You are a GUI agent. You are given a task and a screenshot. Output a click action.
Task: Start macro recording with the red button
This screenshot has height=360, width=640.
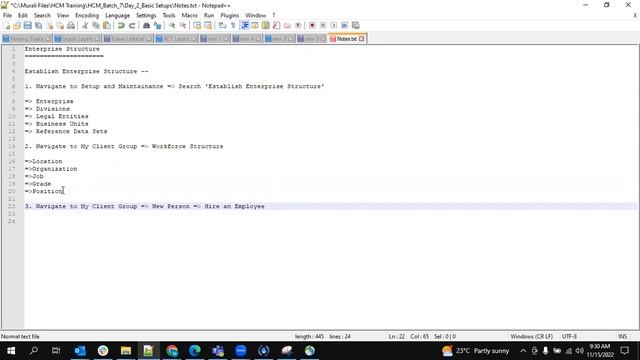tap(312, 25)
